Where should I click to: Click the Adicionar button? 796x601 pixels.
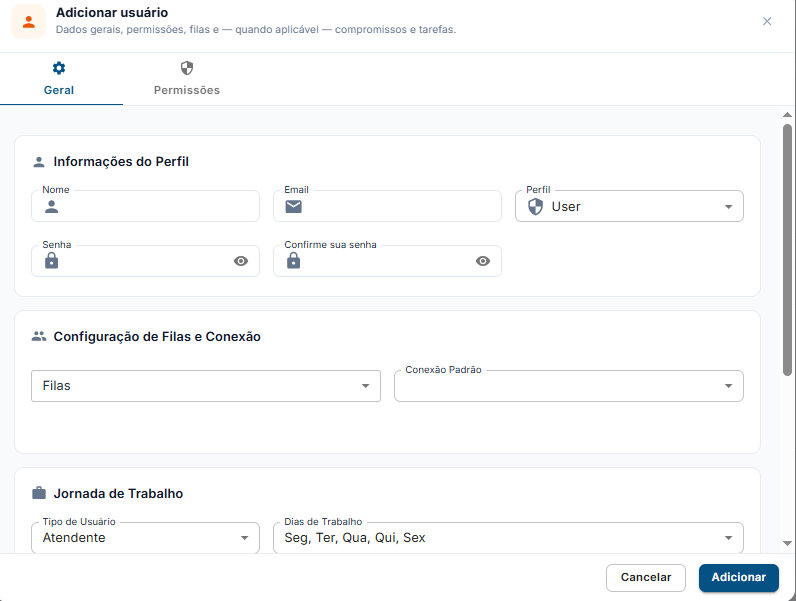point(739,578)
